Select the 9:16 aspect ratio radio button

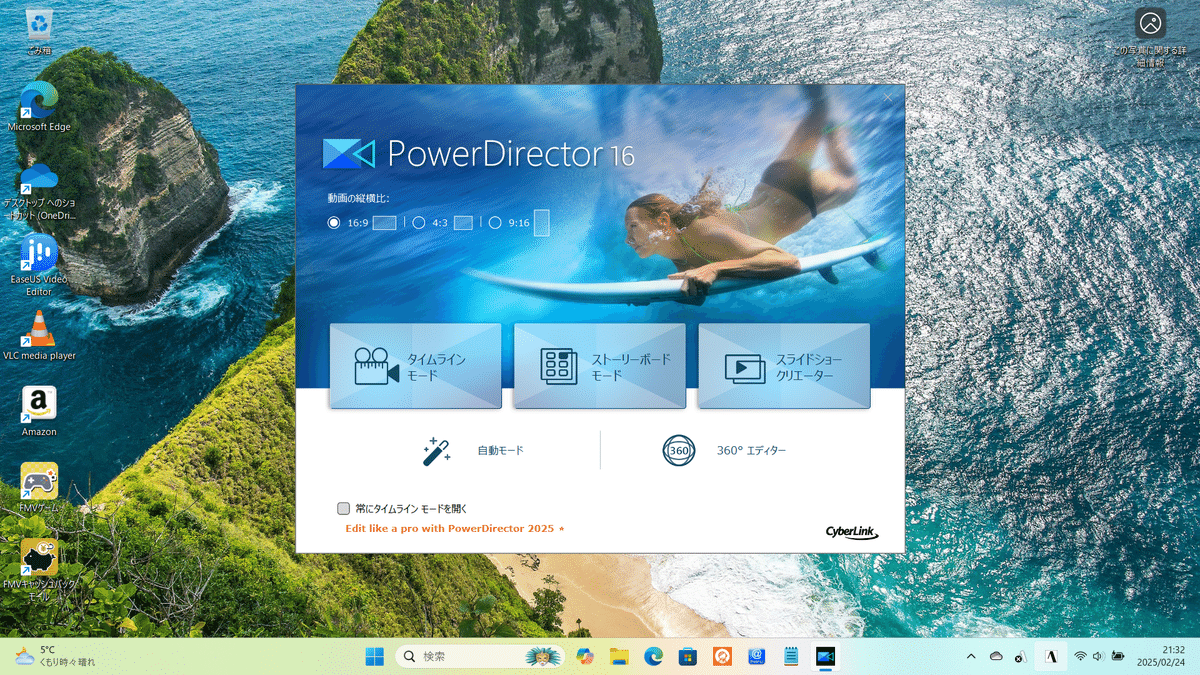pos(495,223)
